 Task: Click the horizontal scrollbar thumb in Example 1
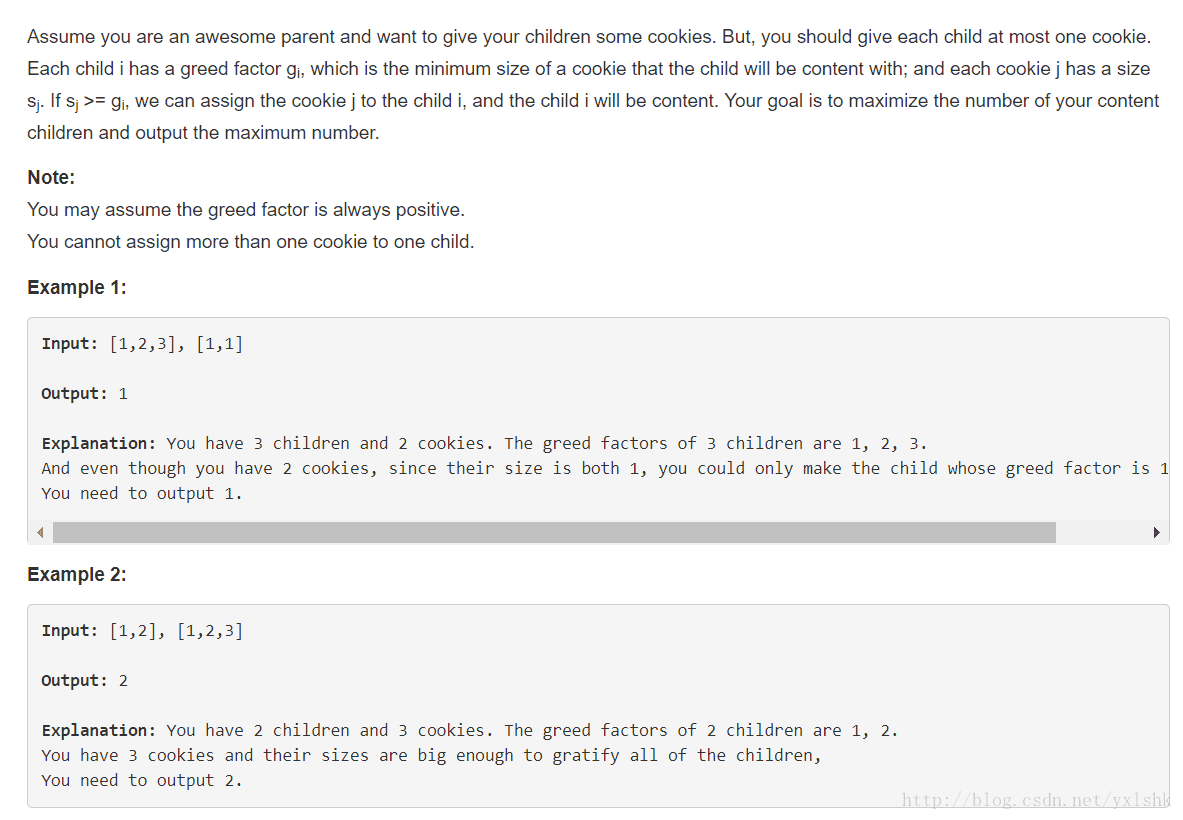tap(554, 533)
